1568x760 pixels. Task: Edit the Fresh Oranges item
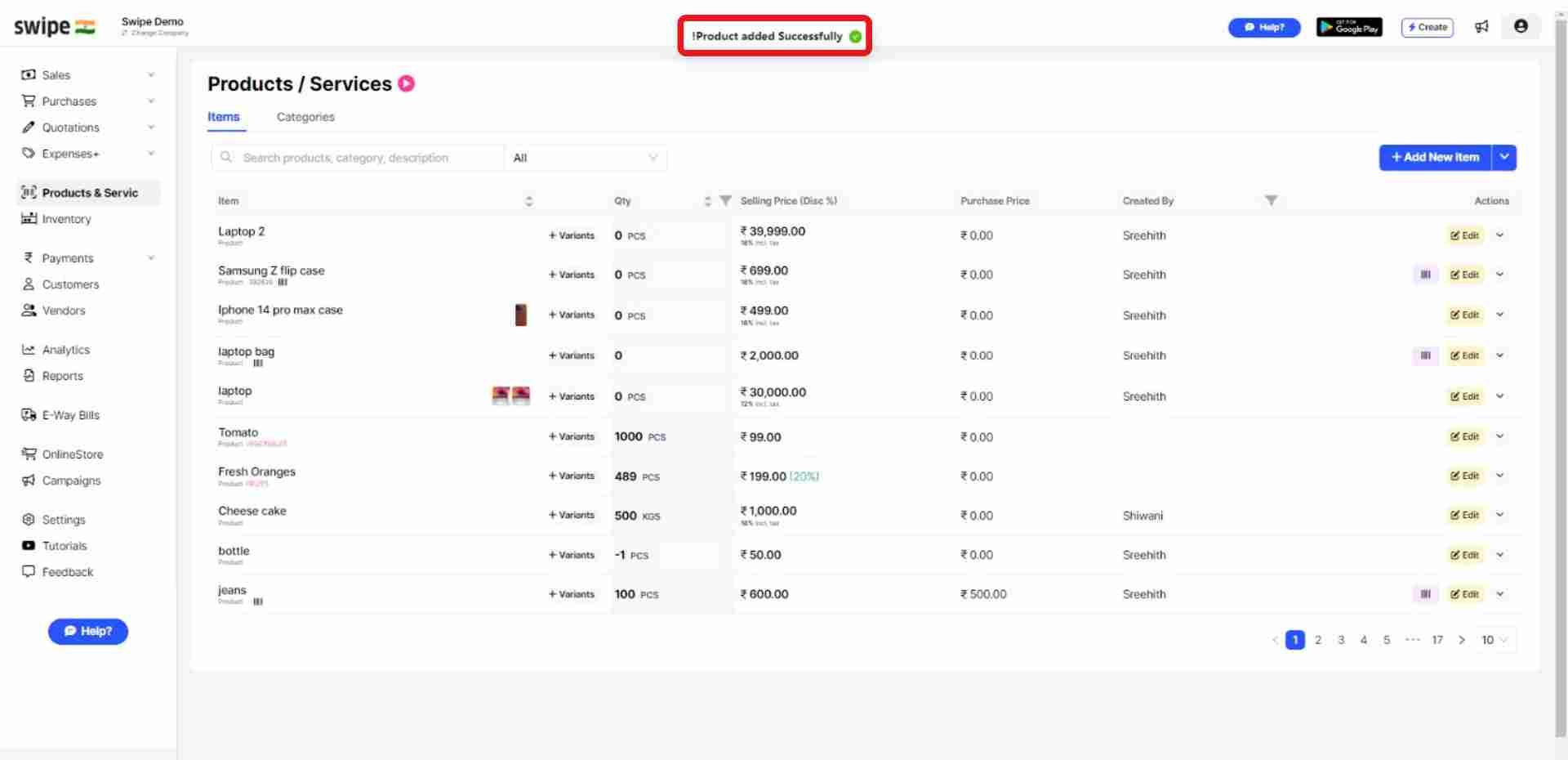click(x=1465, y=476)
